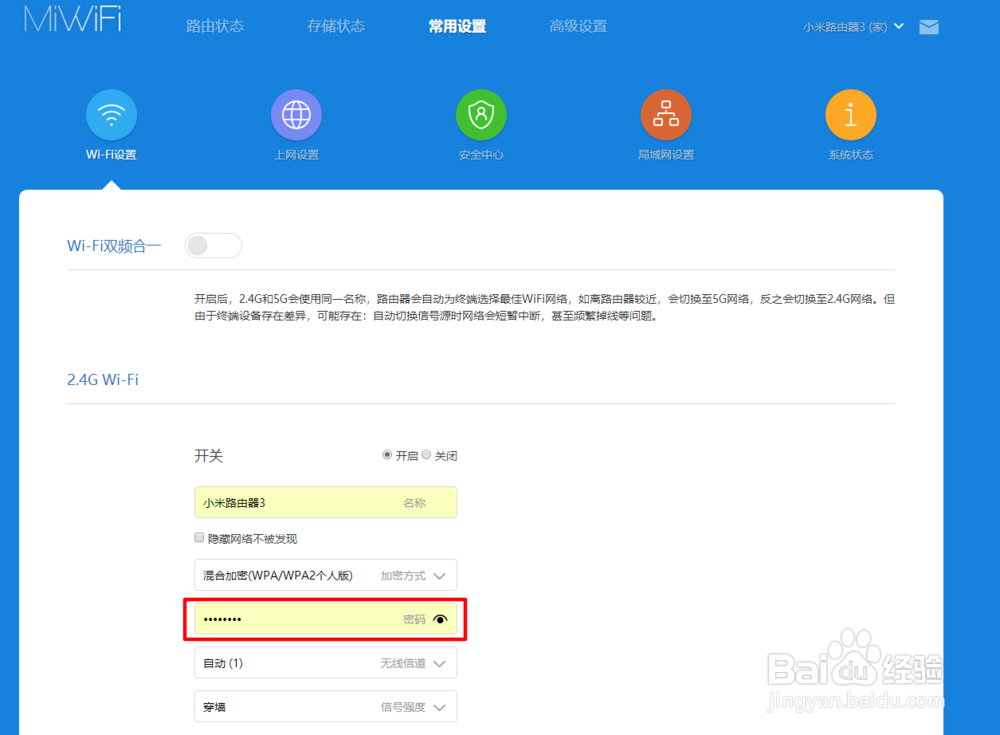Image resolution: width=1000 pixels, height=735 pixels.
Task: Open the Wi-Fi设置 wireless icon
Action: point(112,115)
